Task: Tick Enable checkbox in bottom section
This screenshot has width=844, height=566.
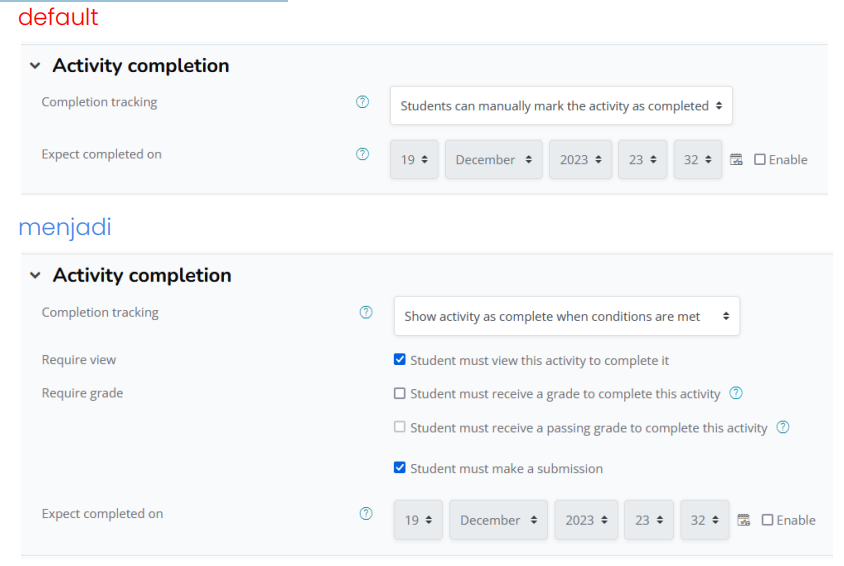Action: [767, 520]
